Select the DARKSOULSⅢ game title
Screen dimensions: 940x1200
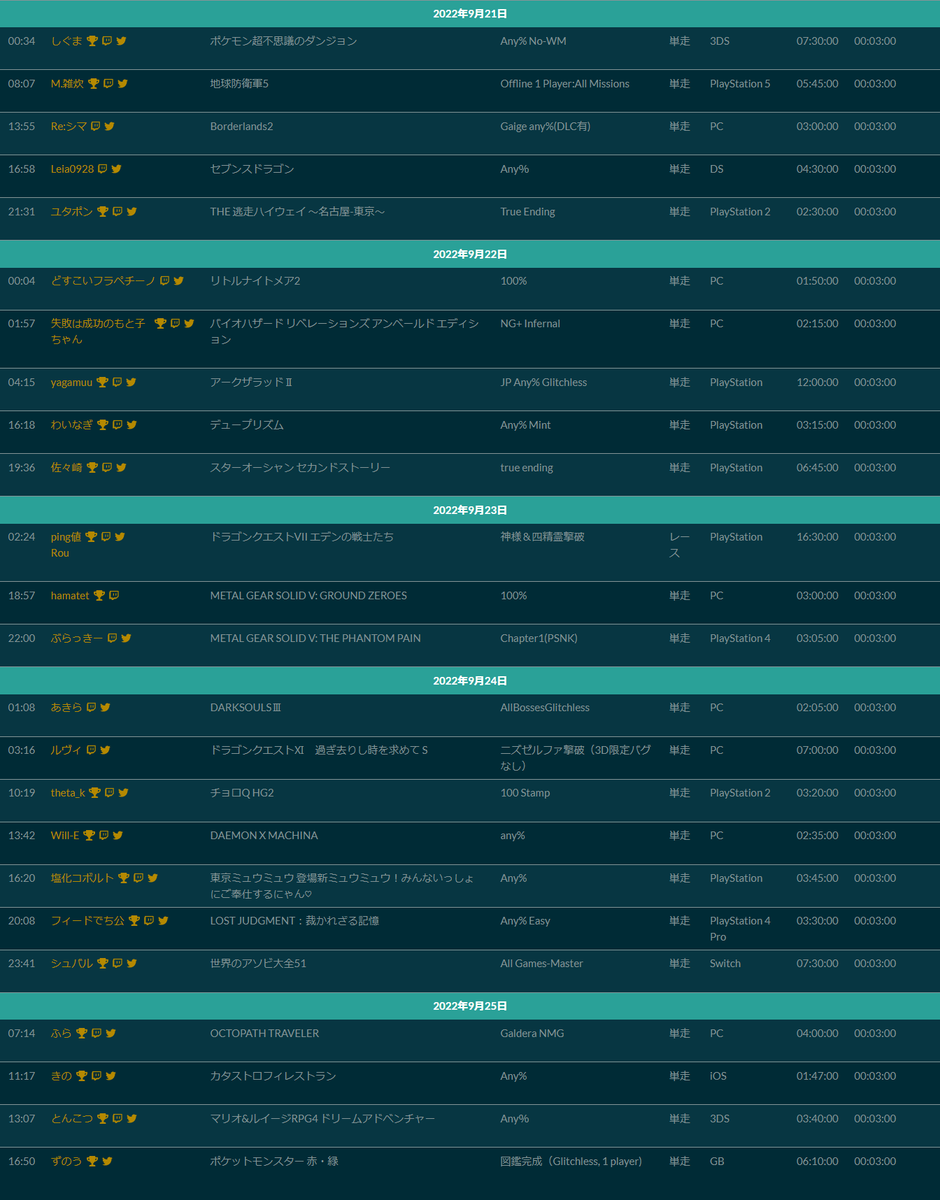tap(245, 708)
